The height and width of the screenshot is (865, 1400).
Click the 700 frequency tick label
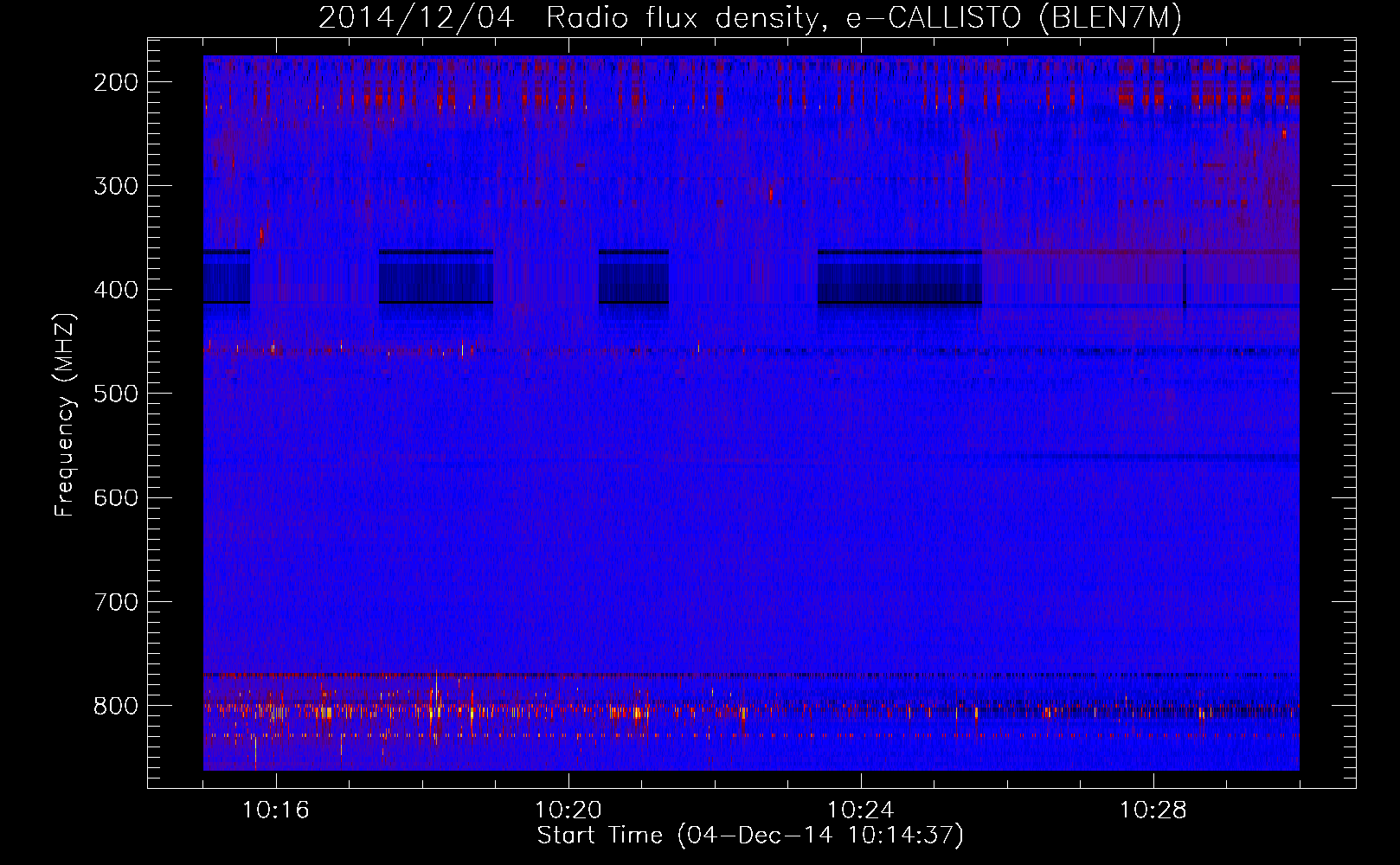click(115, 601)
